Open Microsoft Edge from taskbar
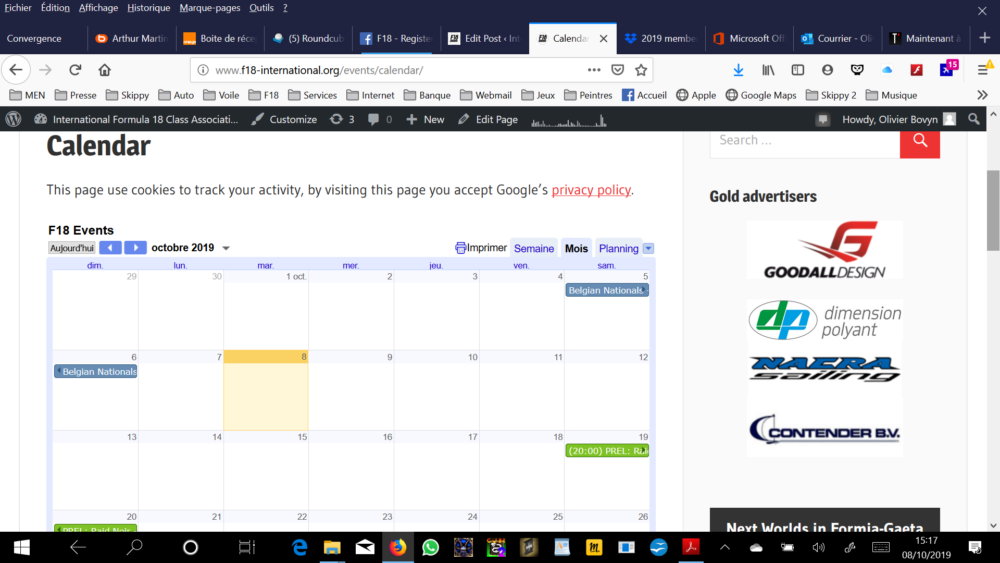 [x=299, y=547]
